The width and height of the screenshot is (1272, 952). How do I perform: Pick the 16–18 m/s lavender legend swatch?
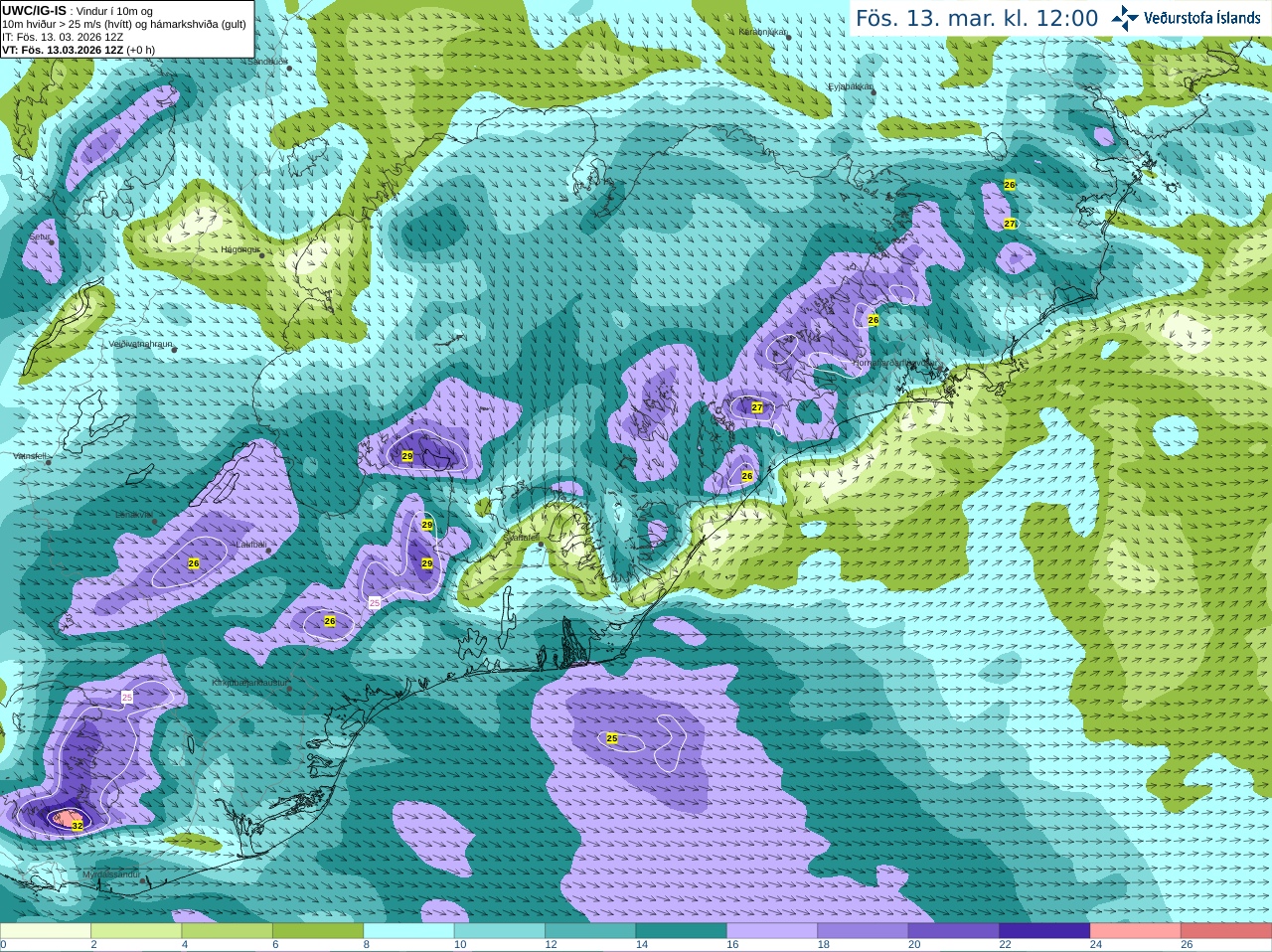[772, 931]
